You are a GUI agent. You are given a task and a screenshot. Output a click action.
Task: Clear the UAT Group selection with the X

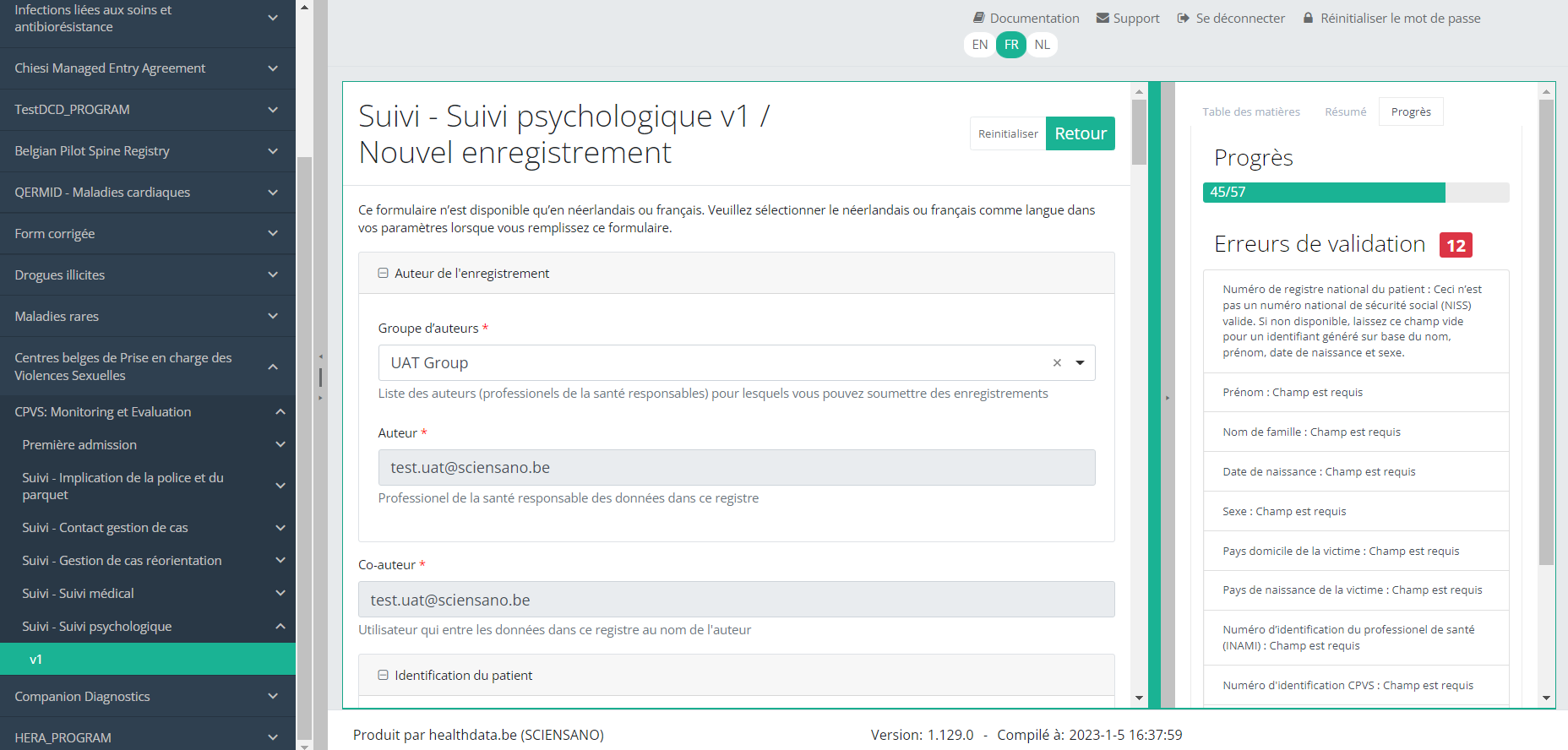tap(1057, 363)
